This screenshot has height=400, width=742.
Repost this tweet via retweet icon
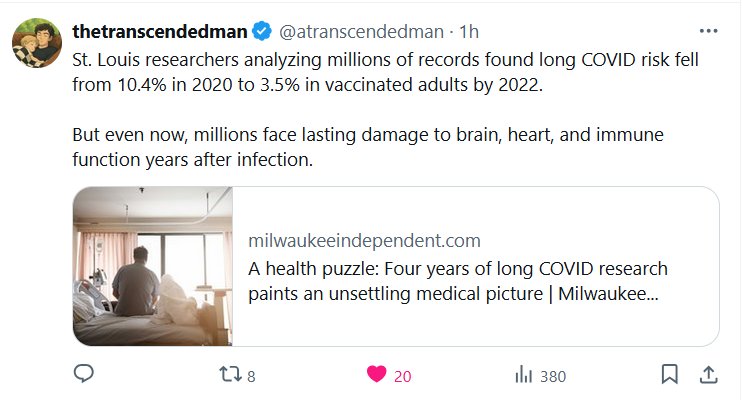point(229,375)
